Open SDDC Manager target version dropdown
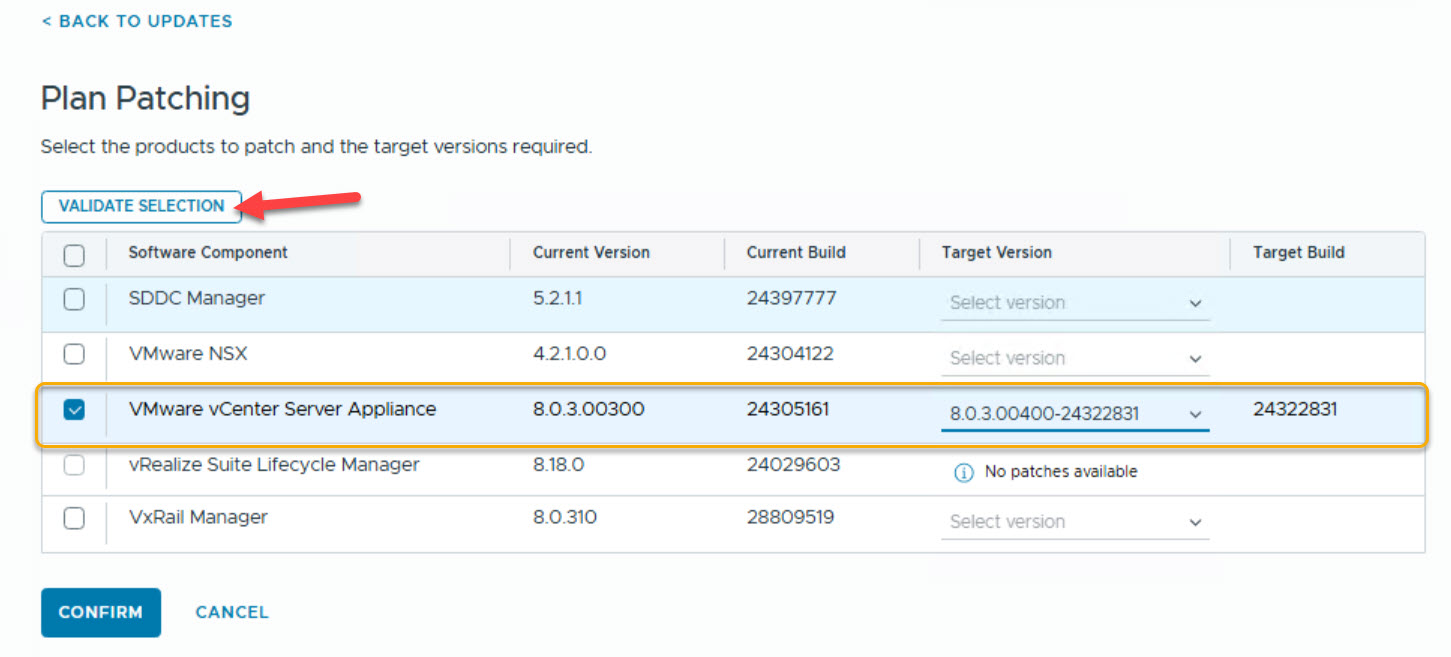This screenshot has width=1451, height=657. pos(1075,303)
